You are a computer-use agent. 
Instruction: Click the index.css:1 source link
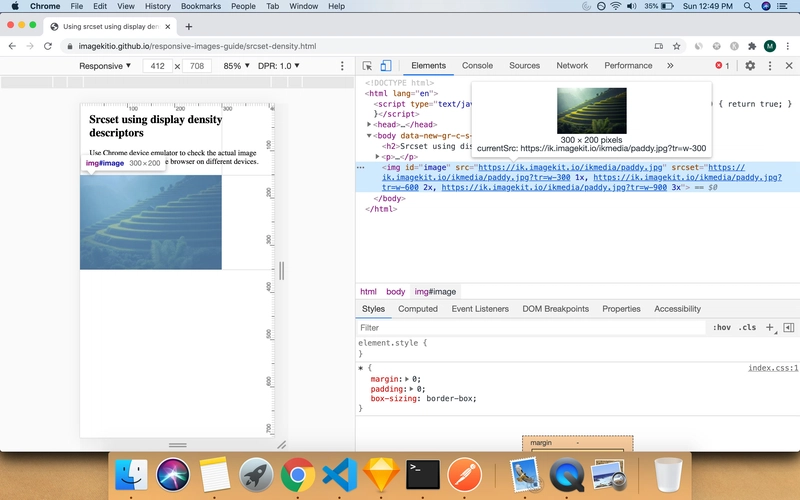click(x=773, y=368)
